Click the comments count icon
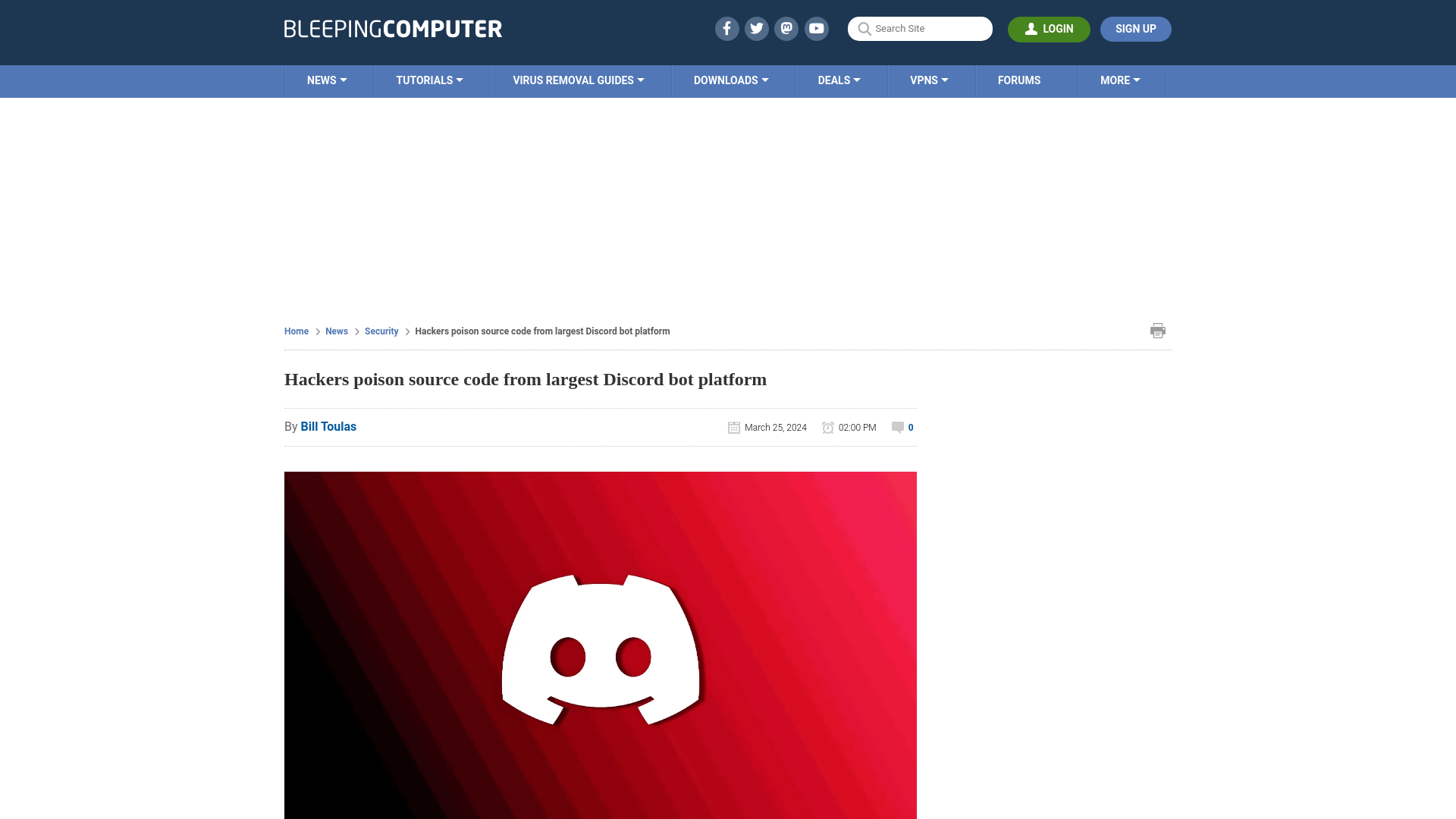Image resolution: width=1456 pixels, height=819 pixels. pos(897,427)
